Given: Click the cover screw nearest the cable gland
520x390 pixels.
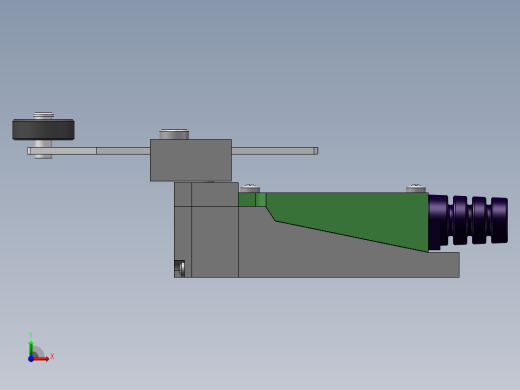Looking at the screenshot, I should tap(416, 188).
